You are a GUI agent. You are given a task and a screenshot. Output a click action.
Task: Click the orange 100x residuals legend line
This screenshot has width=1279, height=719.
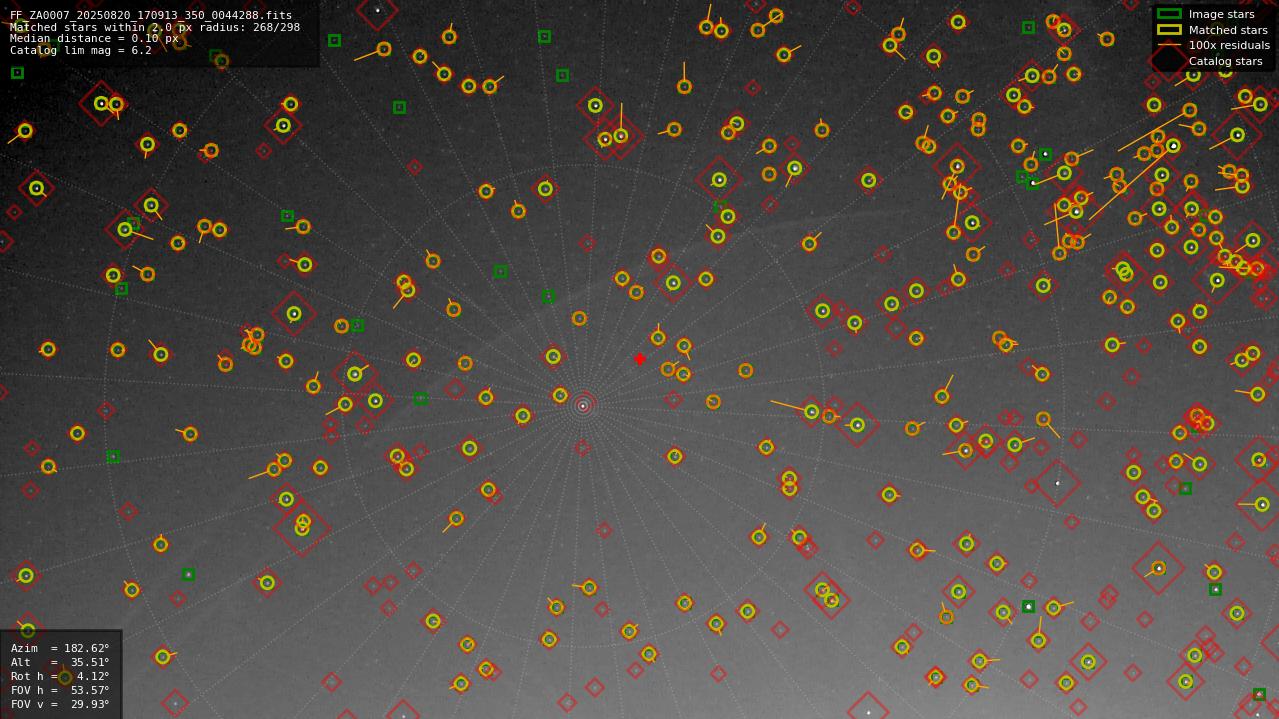pyautogui.click(x=1169, y=45)
